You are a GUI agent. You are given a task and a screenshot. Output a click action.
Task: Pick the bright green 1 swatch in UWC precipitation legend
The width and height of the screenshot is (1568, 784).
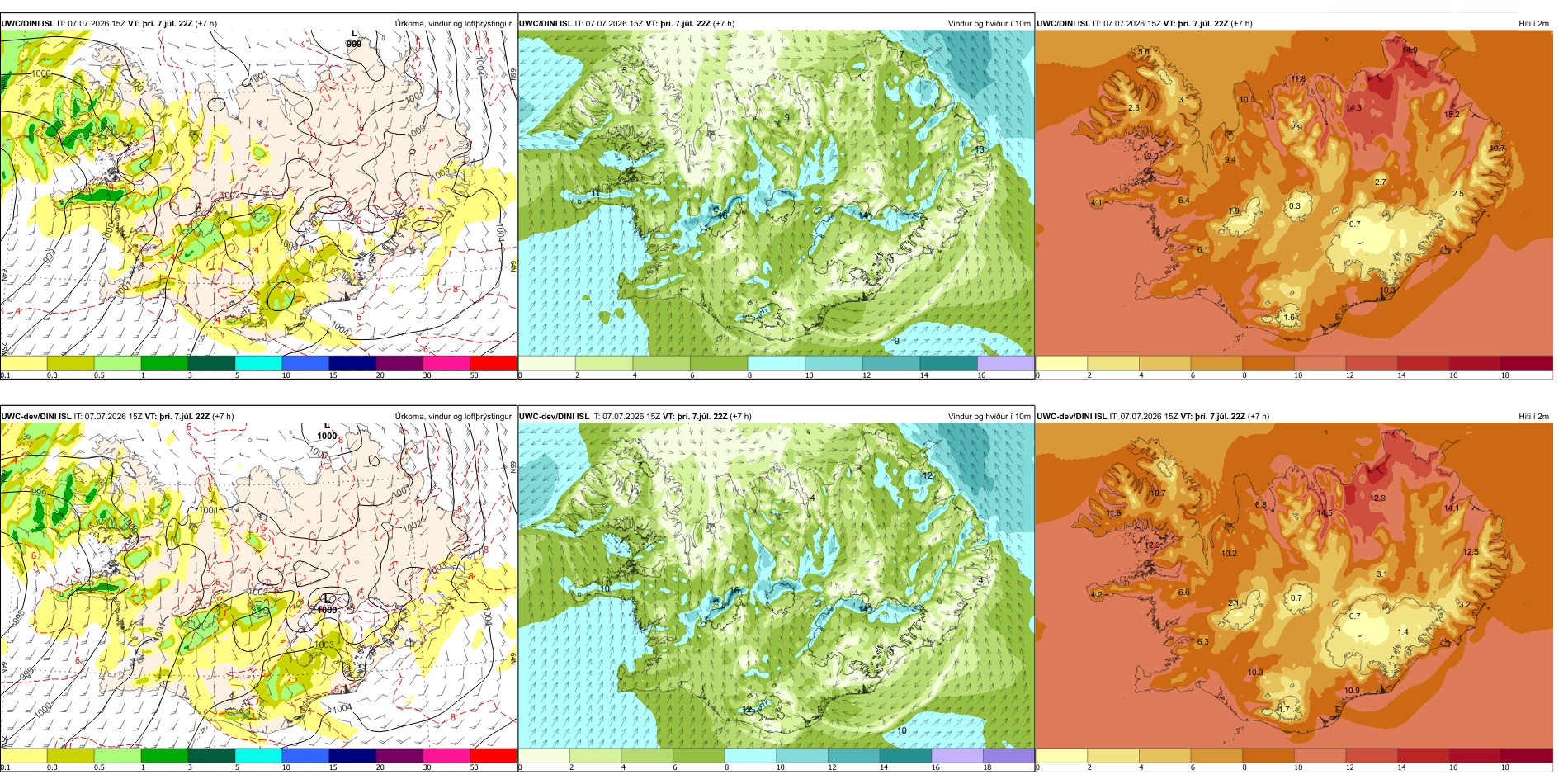pyautogui.click(x=164, y=362)
